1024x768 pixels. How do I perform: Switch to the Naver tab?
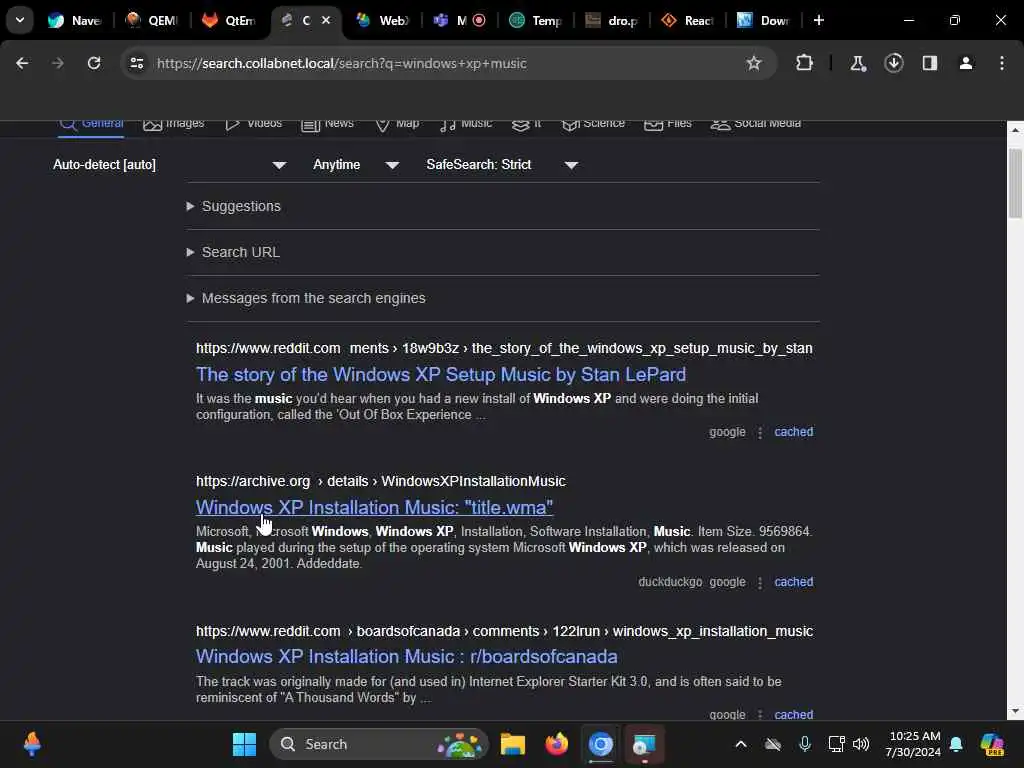[74, 20]
